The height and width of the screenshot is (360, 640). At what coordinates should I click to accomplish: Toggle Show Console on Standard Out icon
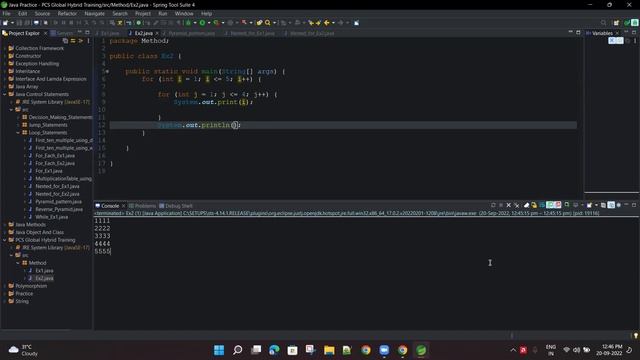pyautogui.click(x=550, y=205)
